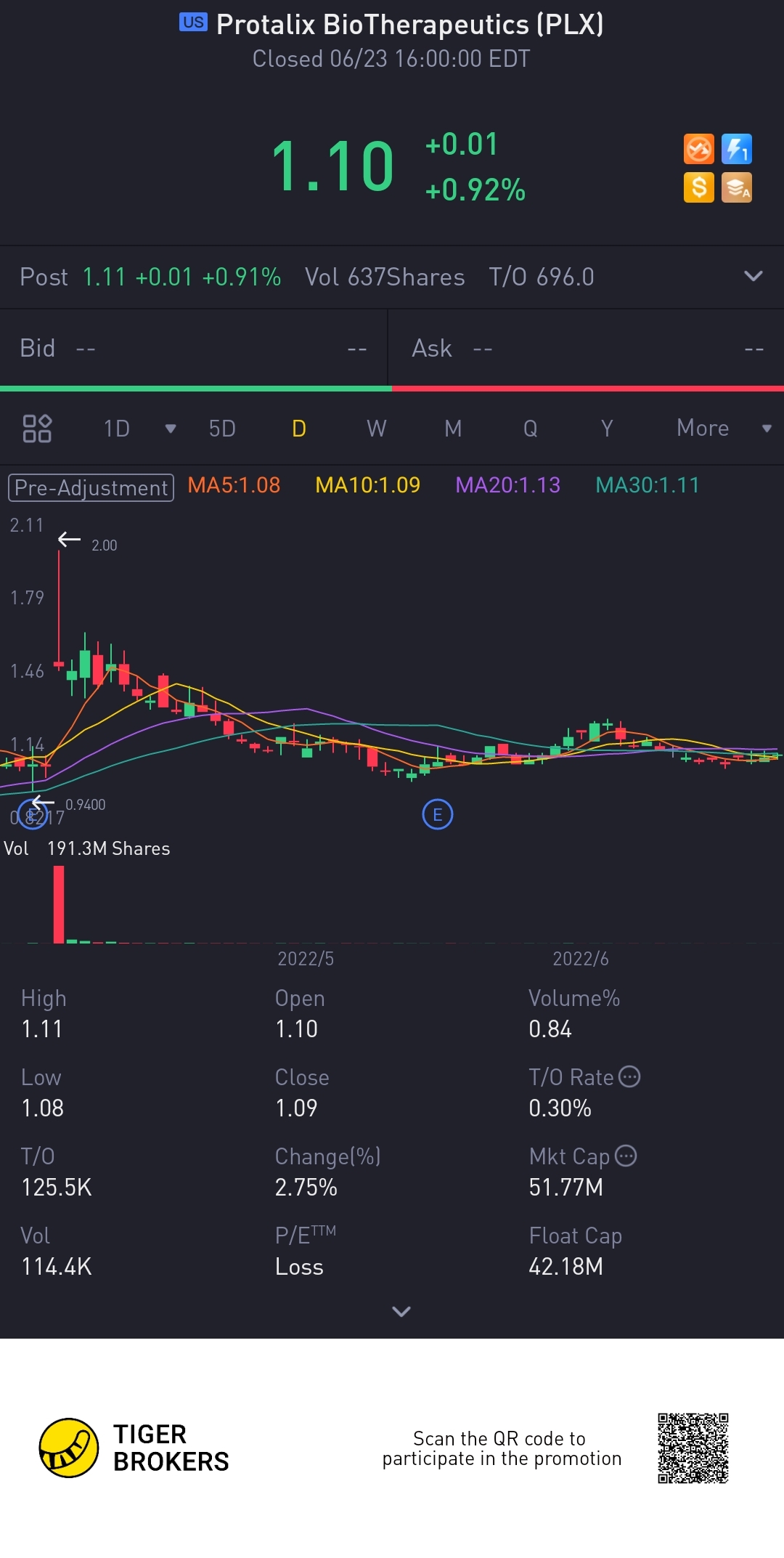Tap the 0.9400 low price marker

tap(86, 805)
